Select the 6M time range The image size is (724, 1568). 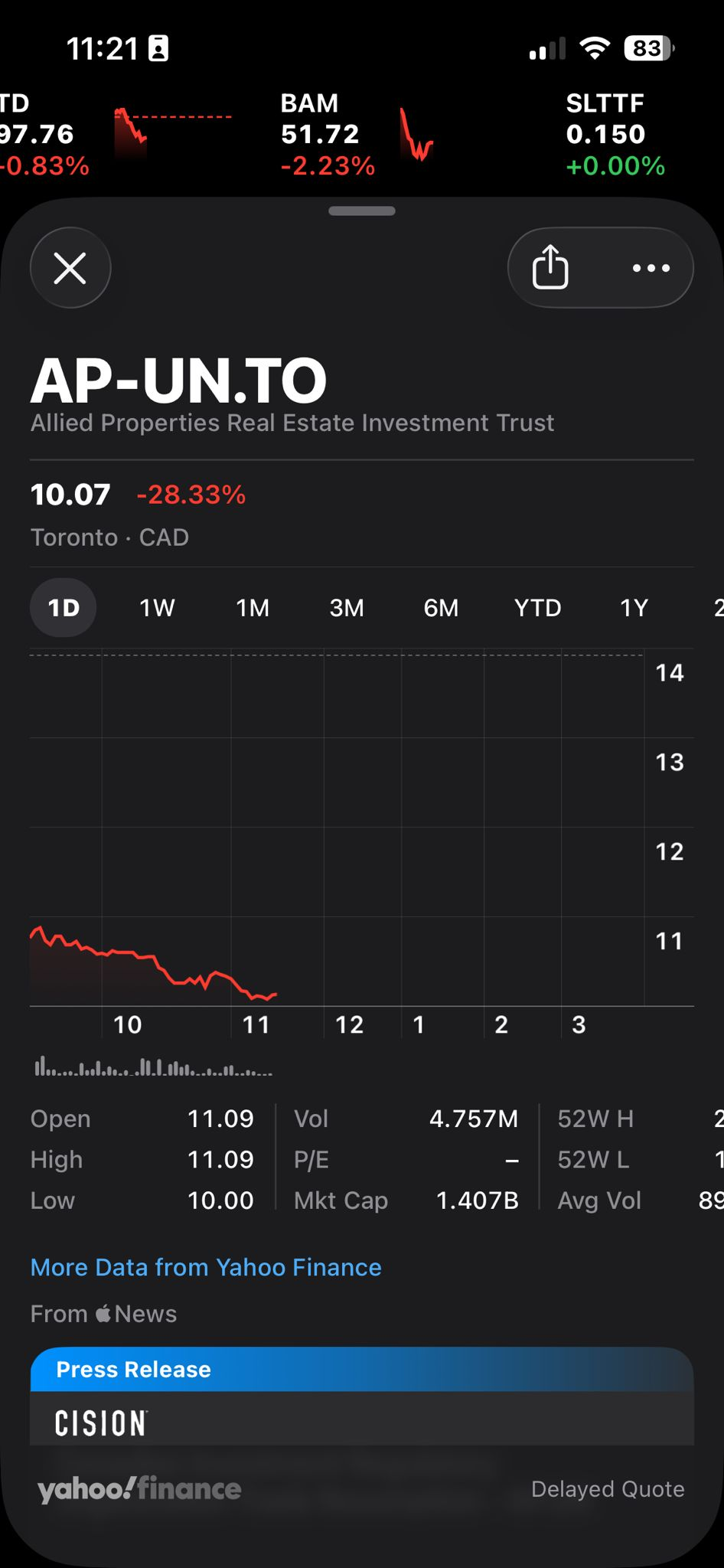[441, 608]
